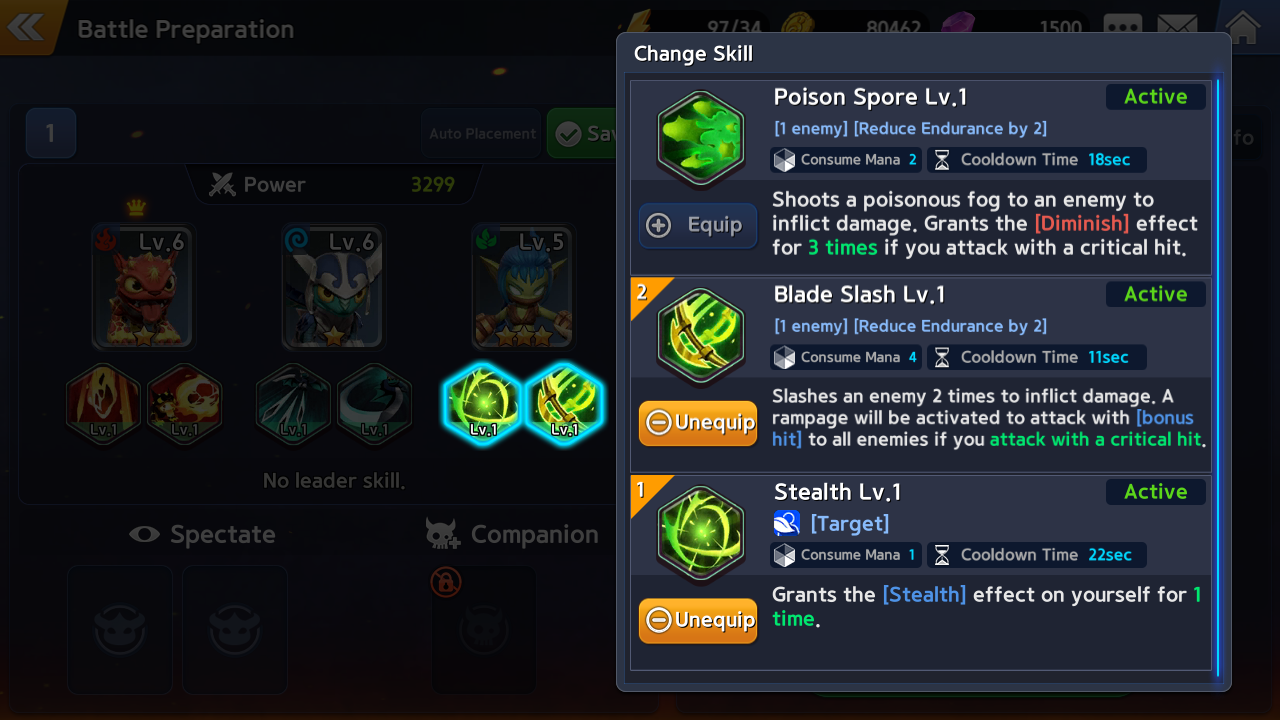Tap the first empty Spectate slot
1280x720 pixels.
[x=120, y=628]
